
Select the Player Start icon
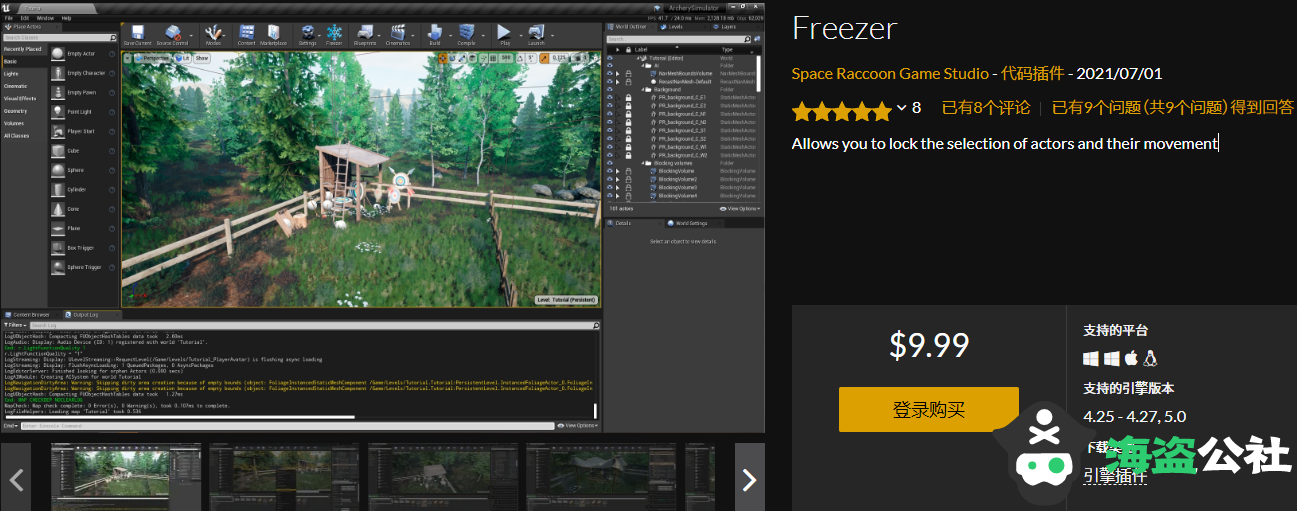click(57, 131)
